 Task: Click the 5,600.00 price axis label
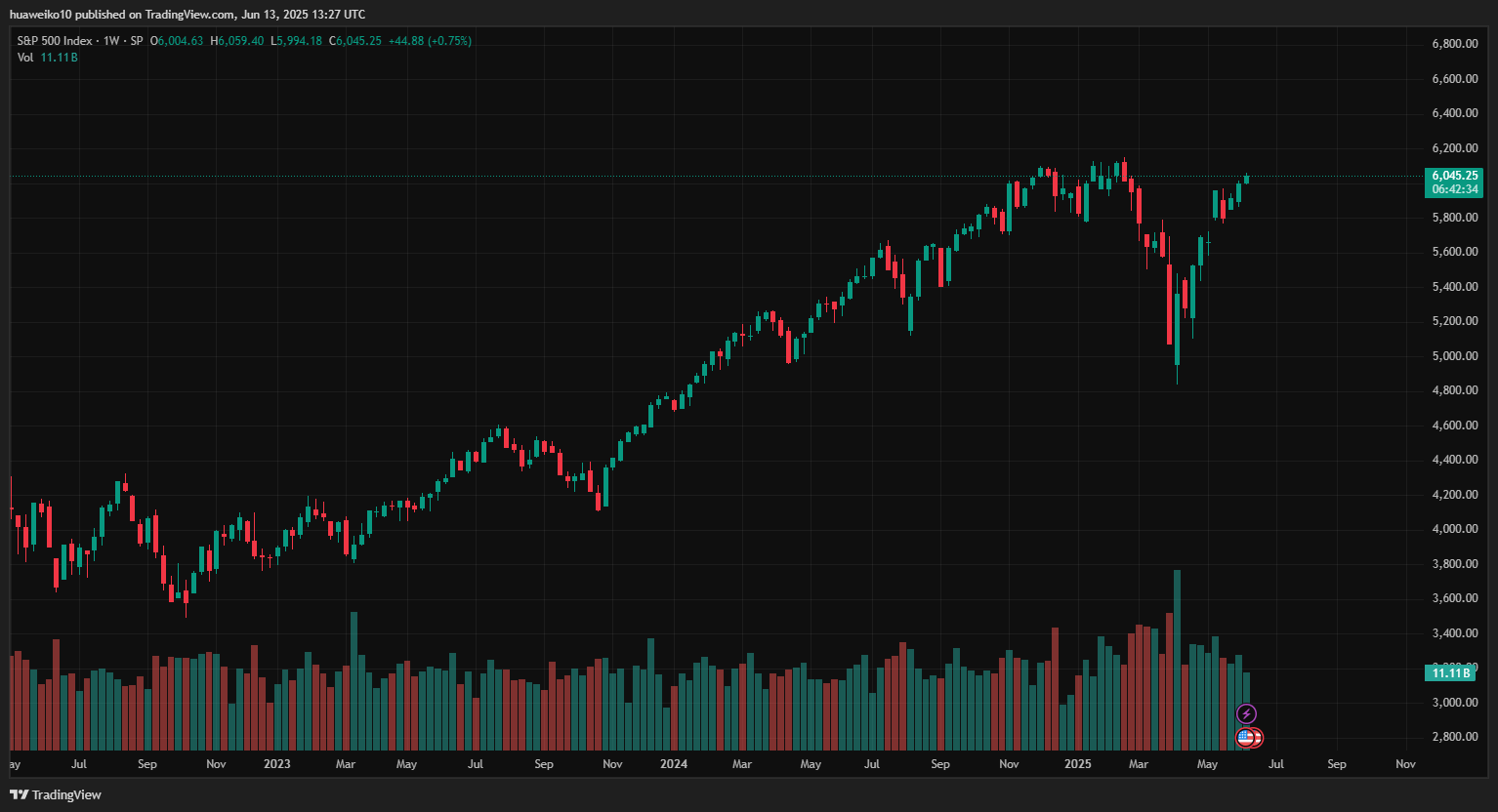click(1454, 252)
